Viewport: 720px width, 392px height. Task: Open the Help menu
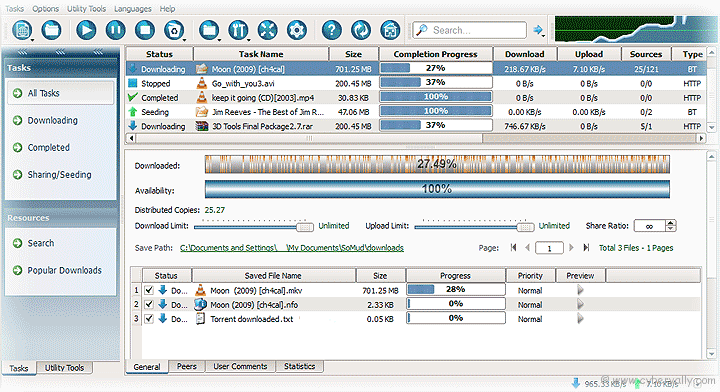point(167,9)
